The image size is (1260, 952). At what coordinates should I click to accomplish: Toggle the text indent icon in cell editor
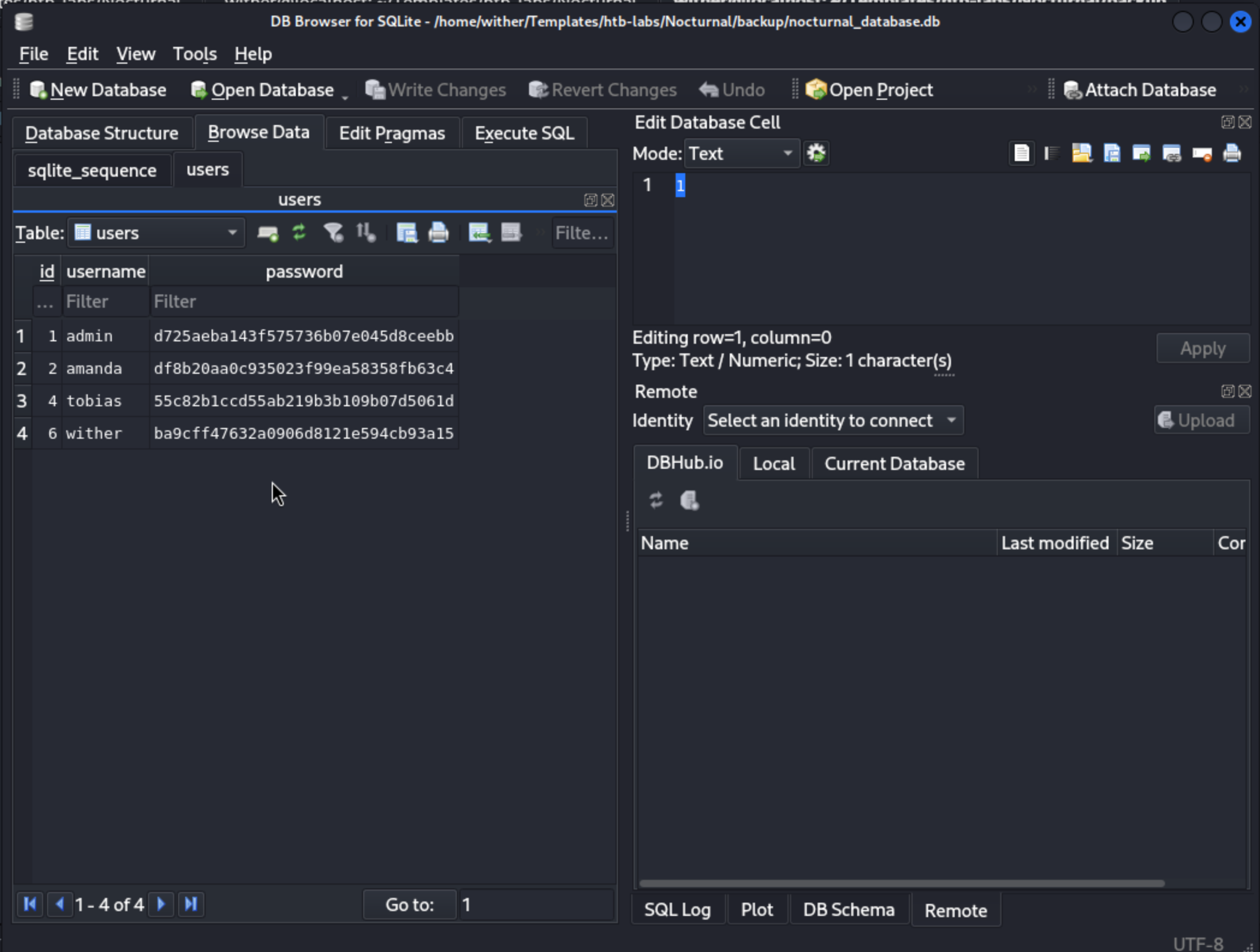tap(1051, 154)
